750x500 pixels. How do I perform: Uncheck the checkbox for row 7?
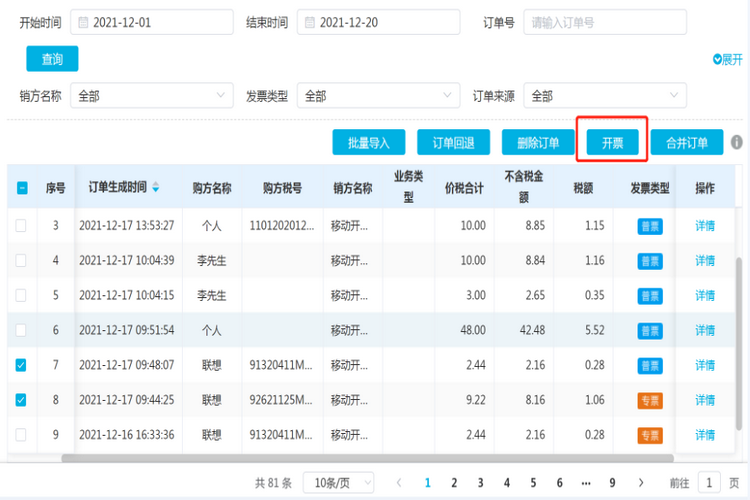tap(21, 365)
